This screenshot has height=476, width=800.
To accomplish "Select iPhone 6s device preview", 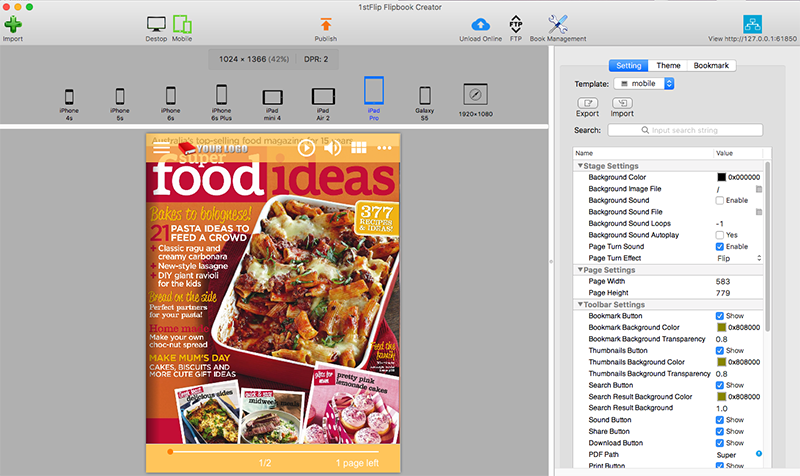I will coord(170,95).
